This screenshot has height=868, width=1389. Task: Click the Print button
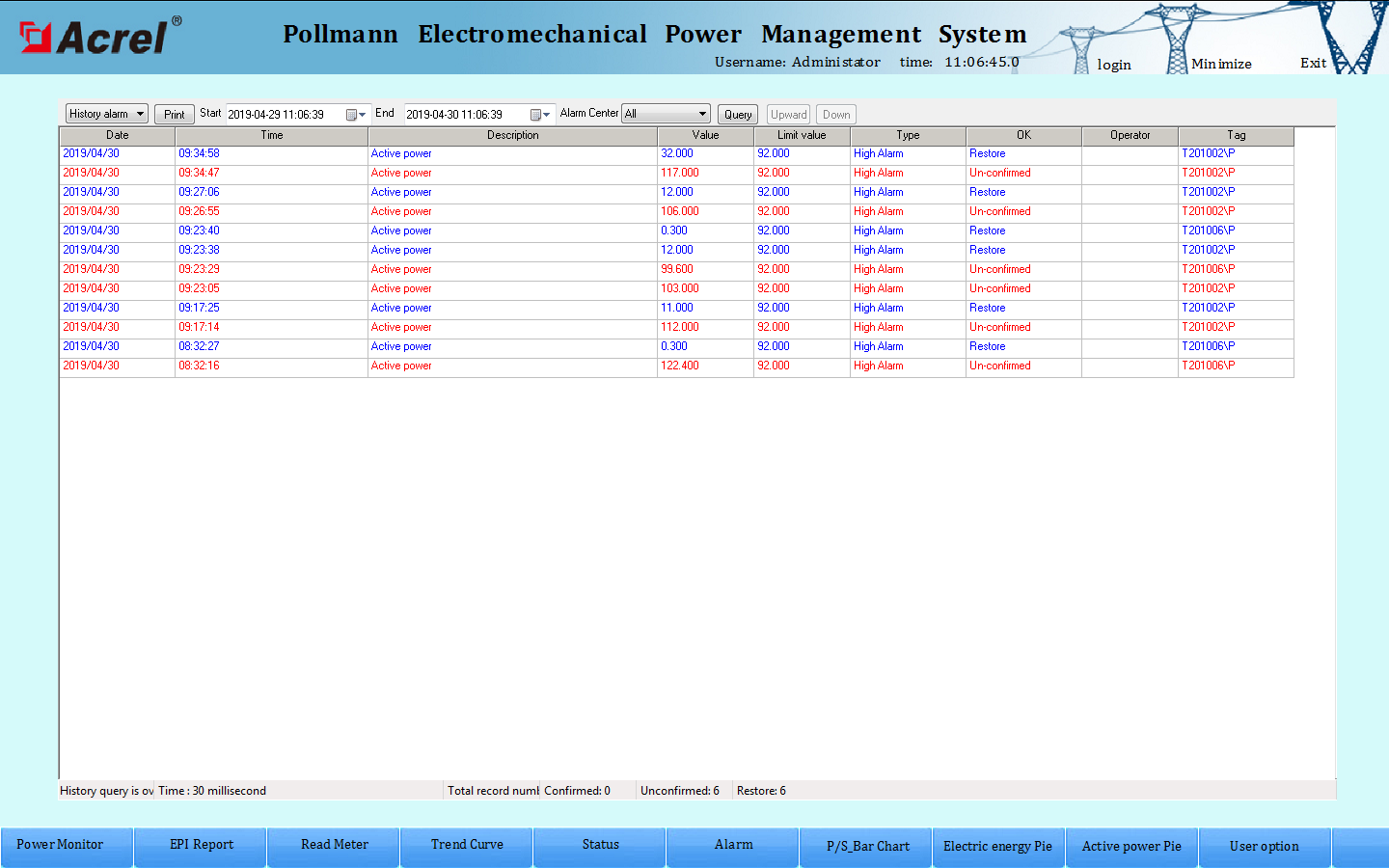174,114
